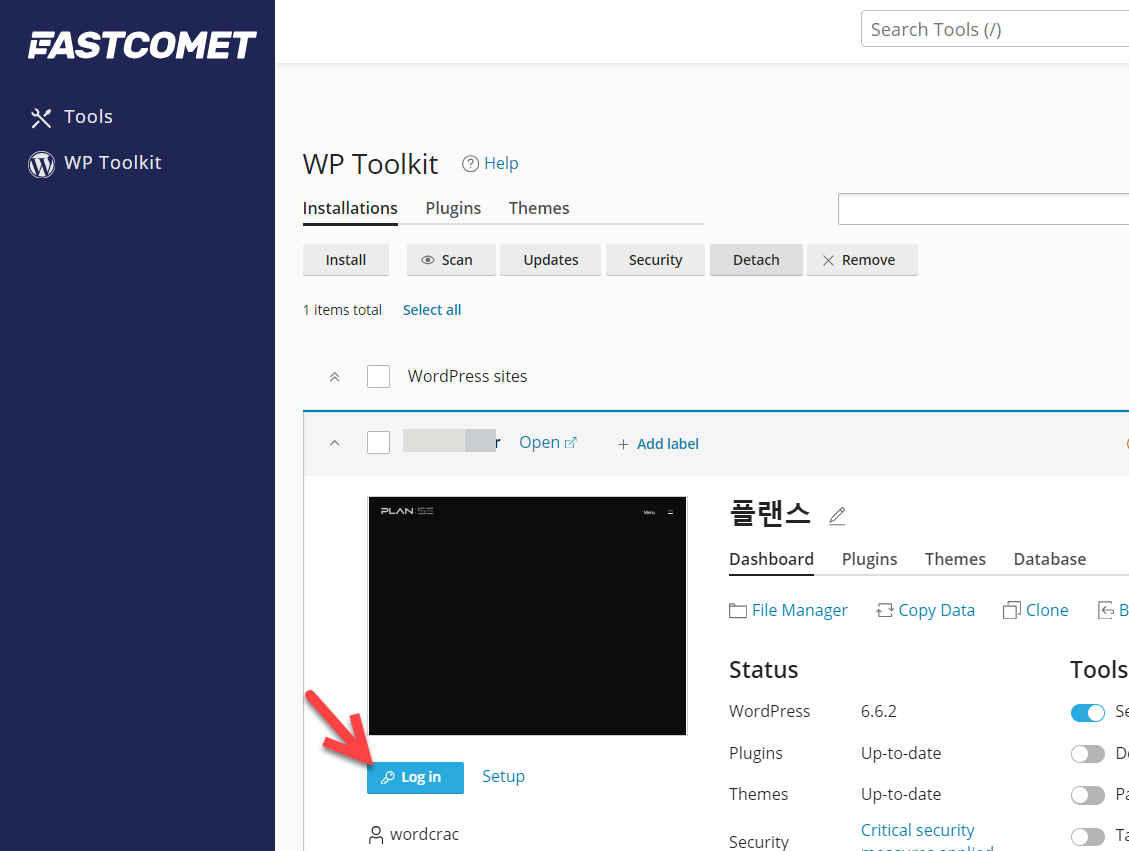The width and height of the screenshot is (1129, 851).
Task: Collapse the site row chevron
Action: [334, 443]
